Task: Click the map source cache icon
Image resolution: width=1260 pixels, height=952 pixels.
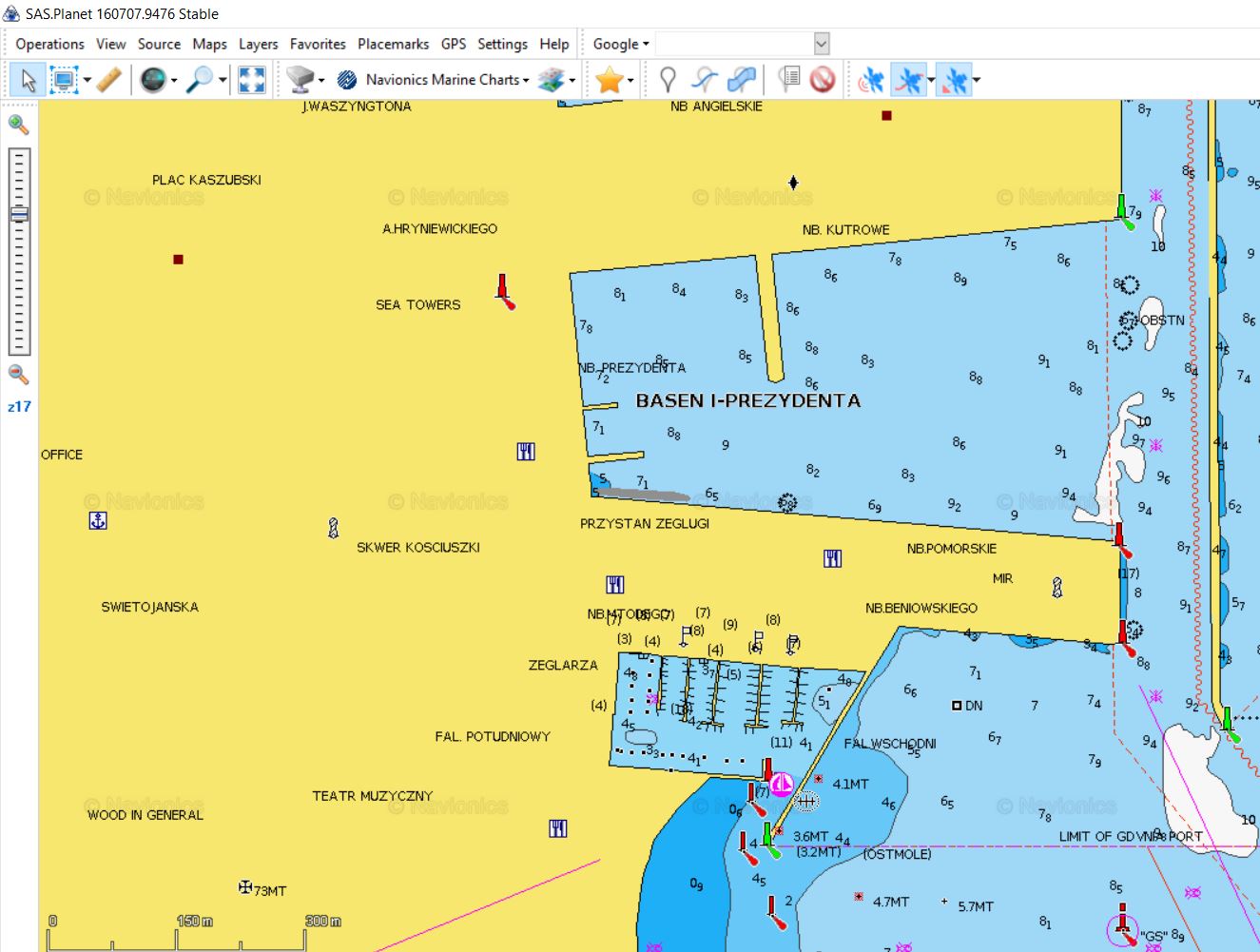Action: tap(300, 80)
